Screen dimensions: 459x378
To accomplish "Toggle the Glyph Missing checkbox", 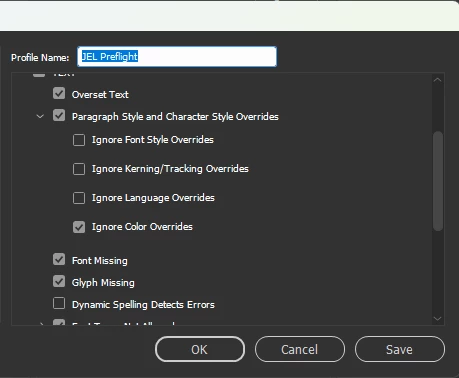I will tap(59, 281).
